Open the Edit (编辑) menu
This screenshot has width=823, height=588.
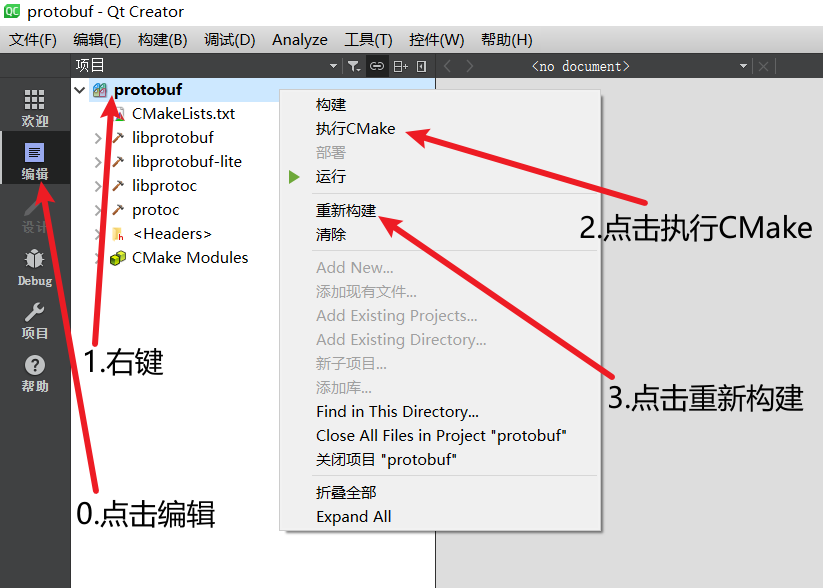pyautogui.click(x=97, y=40)
